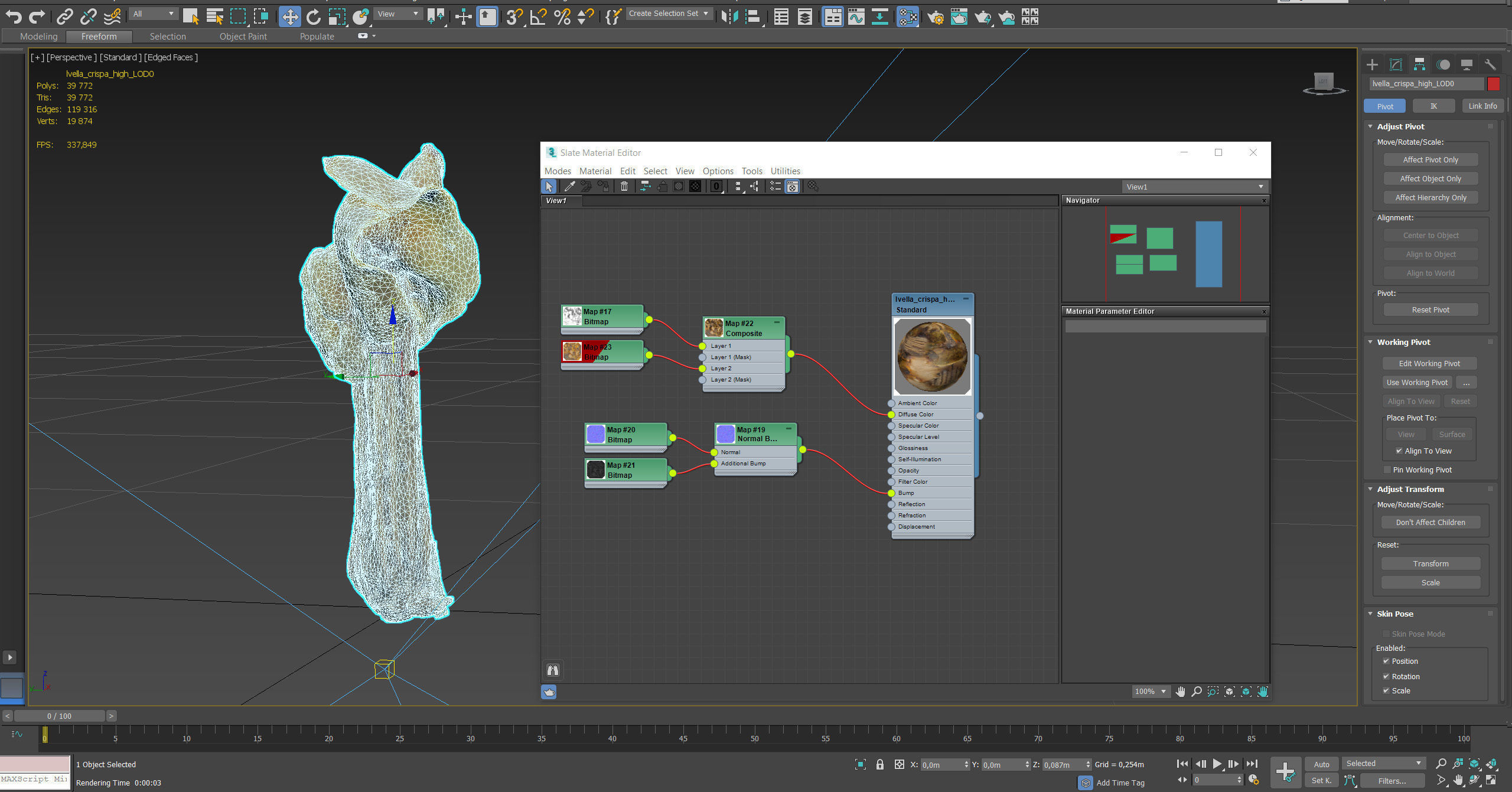
Task: Open the Filters... button
Action: point(1392,781)
